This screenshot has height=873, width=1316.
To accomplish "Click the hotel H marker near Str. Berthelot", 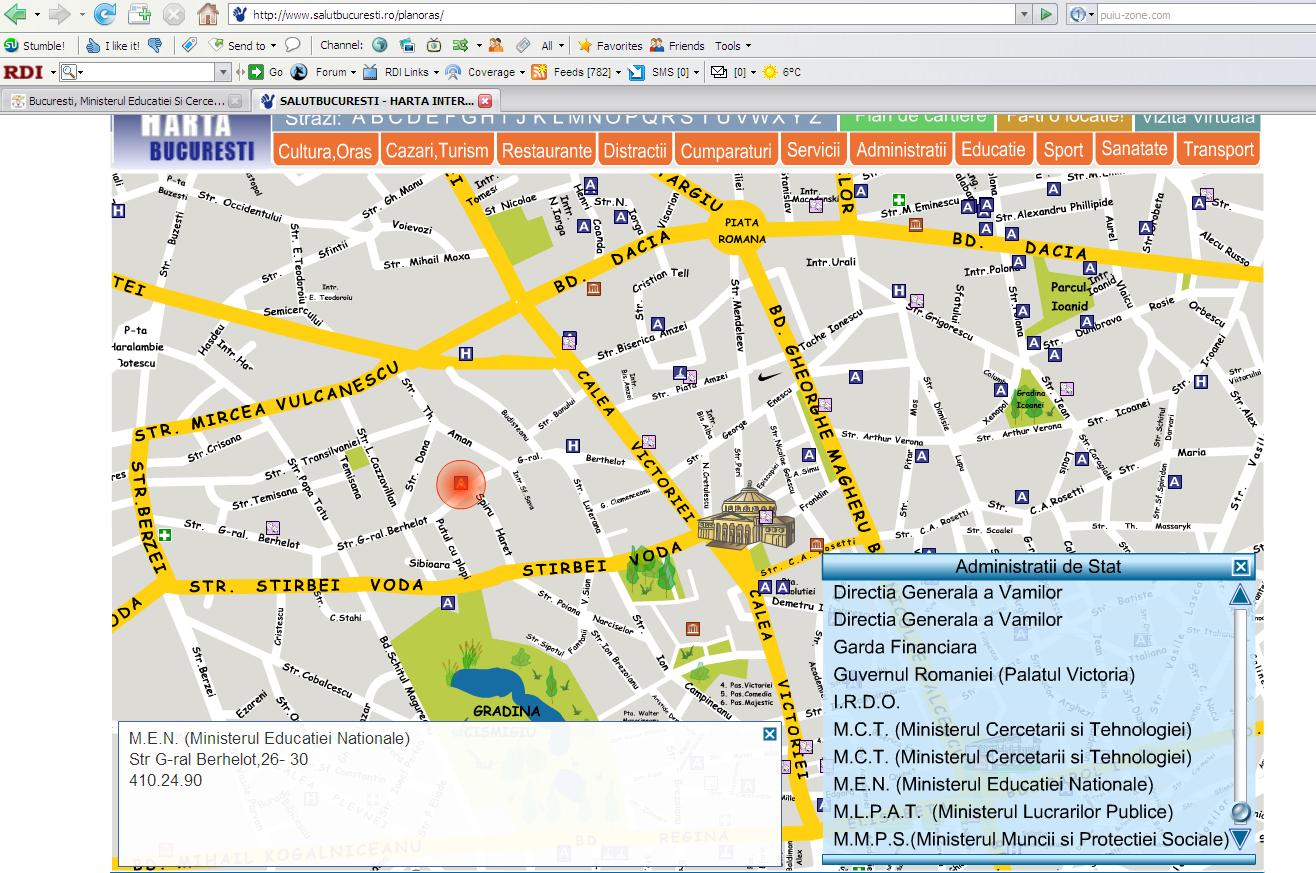I will coord(573,446).
